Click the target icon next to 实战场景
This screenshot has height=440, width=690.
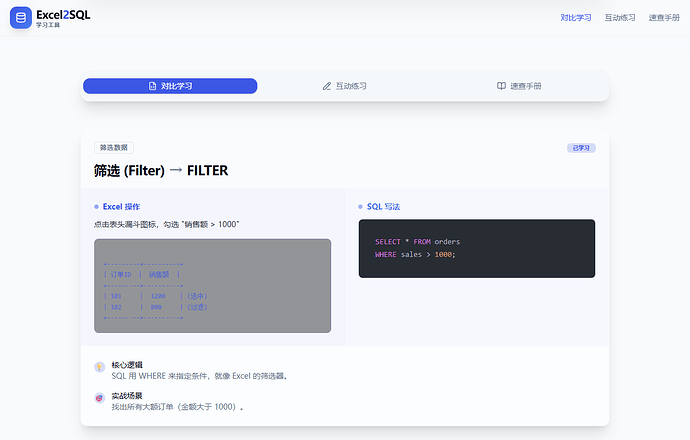pyautogui.click(x=99, y=398)
